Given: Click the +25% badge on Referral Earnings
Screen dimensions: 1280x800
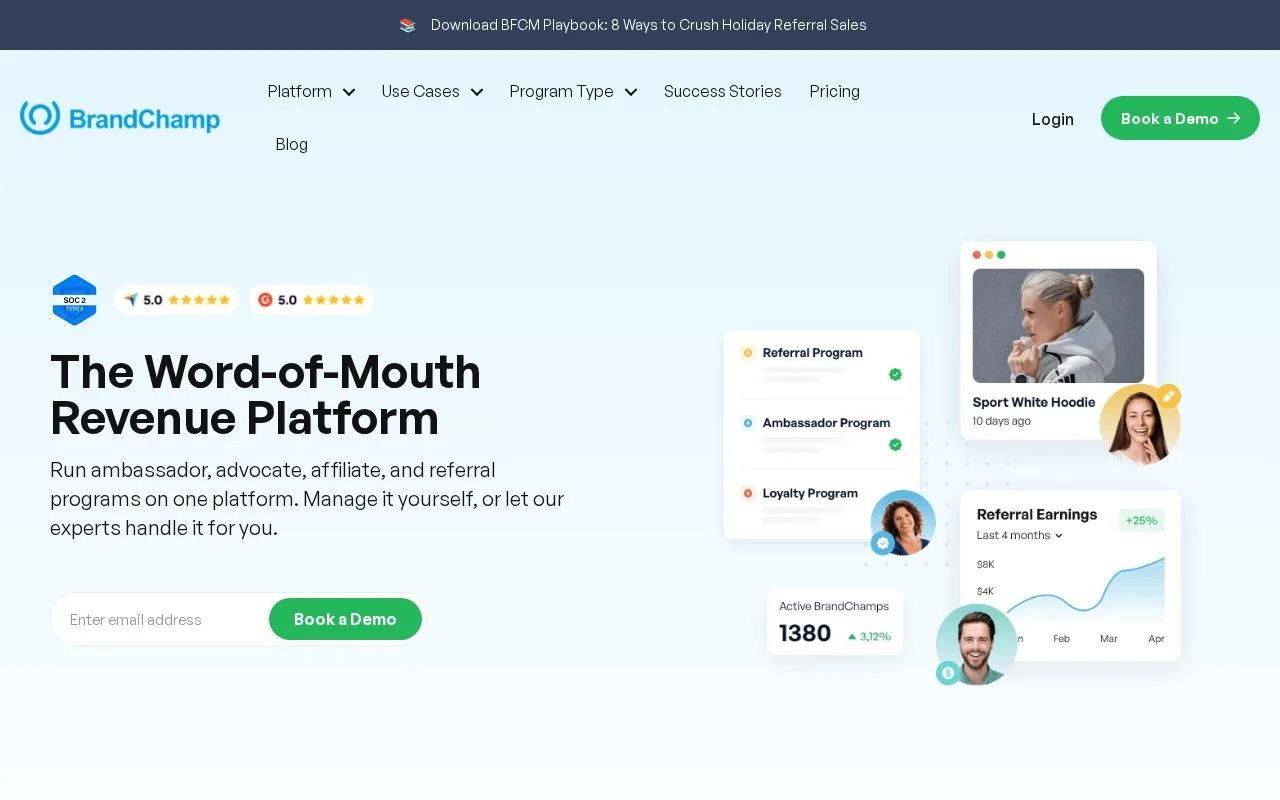Looking at the screenshot, I should point(1141,520).
